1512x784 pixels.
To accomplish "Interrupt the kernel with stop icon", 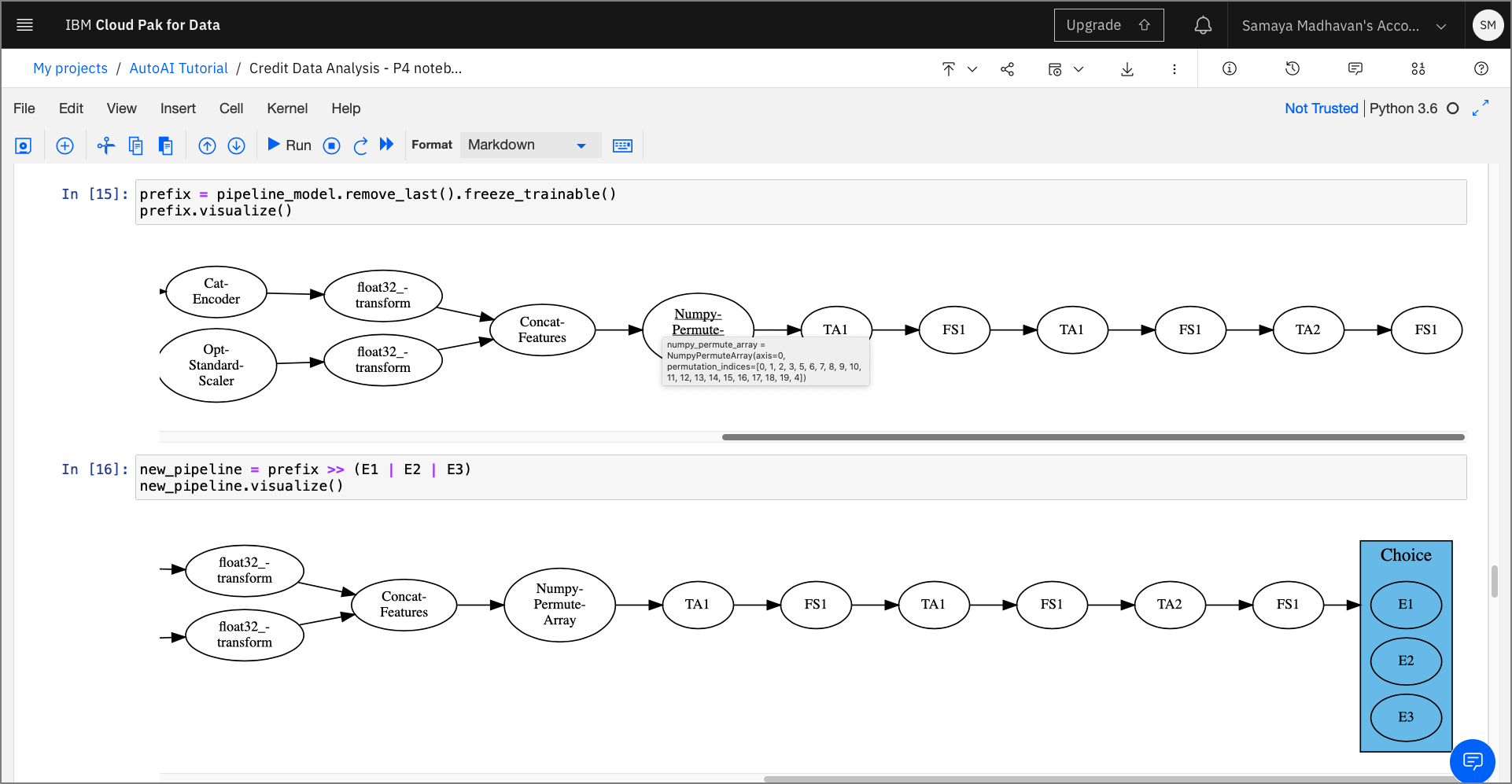I will (x=331, y=145).
